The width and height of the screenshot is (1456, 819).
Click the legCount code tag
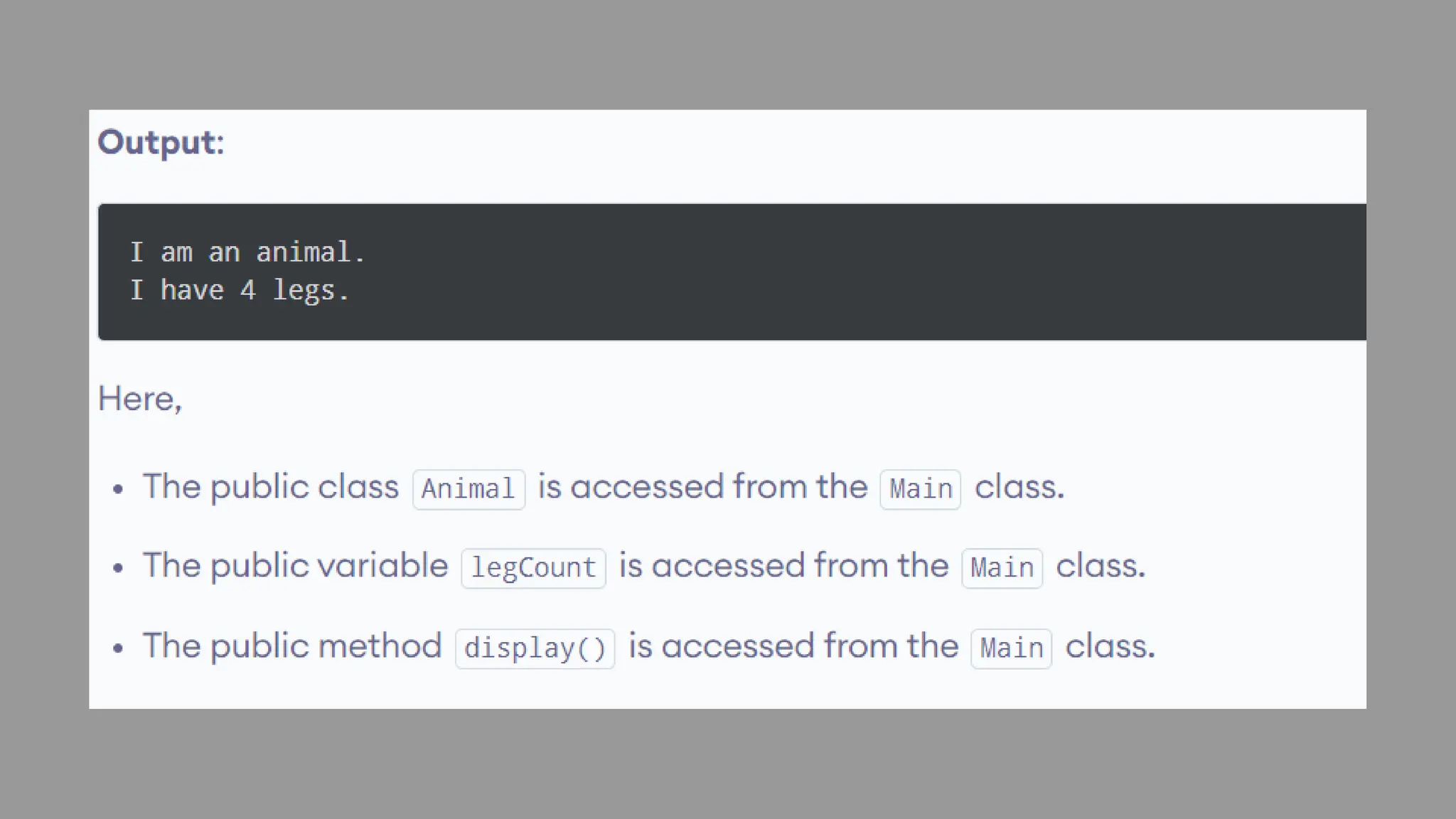pyautogui.click(x=533, y=568)
